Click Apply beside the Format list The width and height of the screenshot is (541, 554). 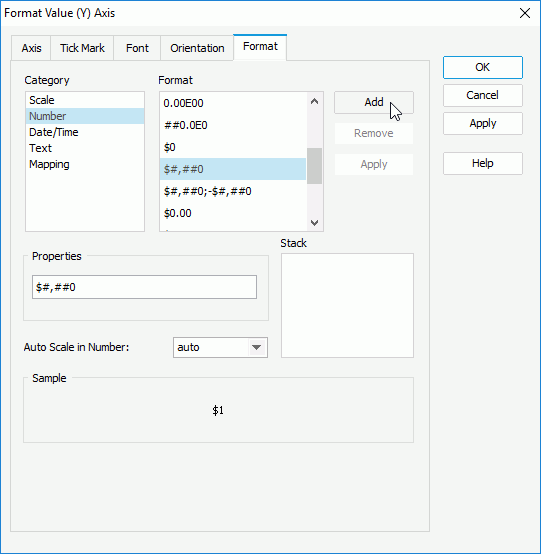[x=374, y=164]
